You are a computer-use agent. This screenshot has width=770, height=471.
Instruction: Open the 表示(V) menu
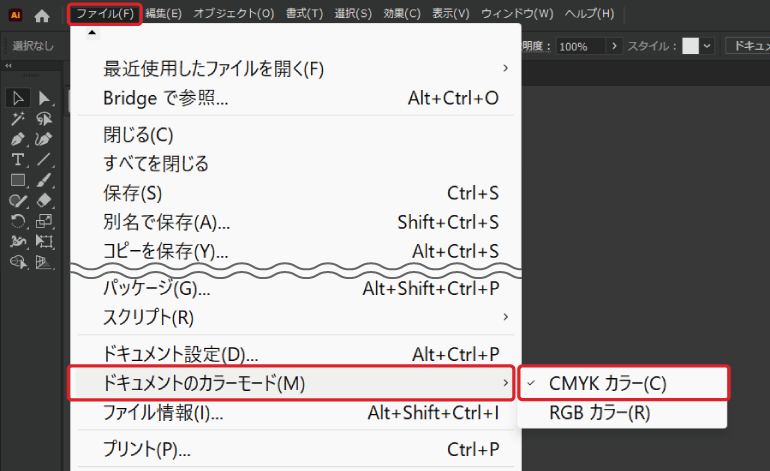pyautogui.click(x=451, y=14)
